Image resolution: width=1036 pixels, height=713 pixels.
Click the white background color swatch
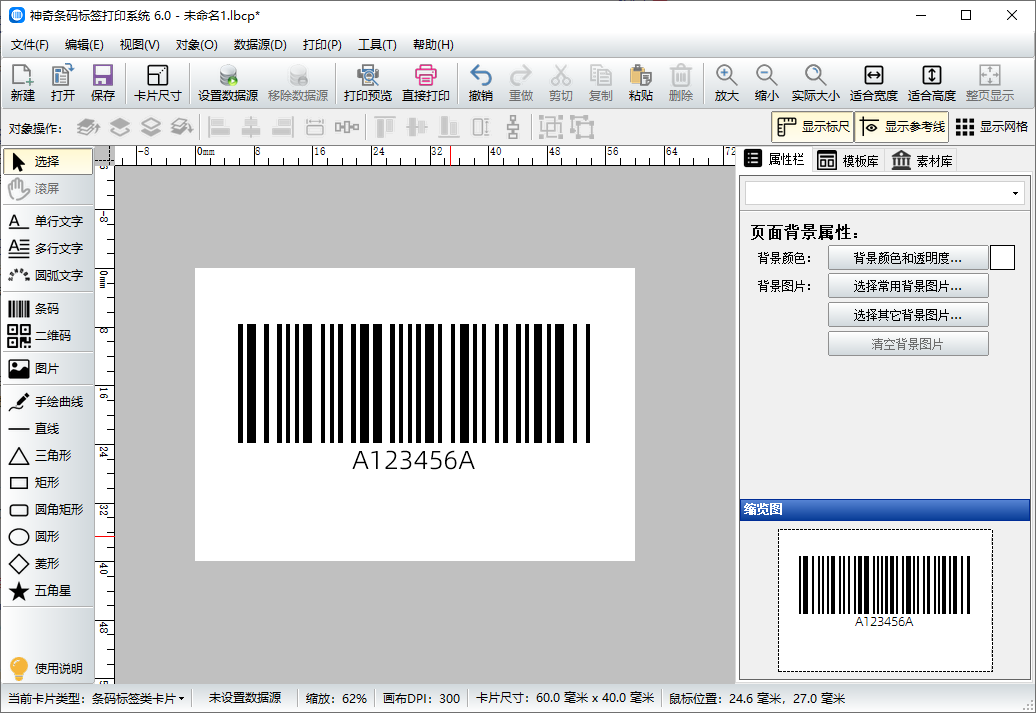[x=1002, y=258]
